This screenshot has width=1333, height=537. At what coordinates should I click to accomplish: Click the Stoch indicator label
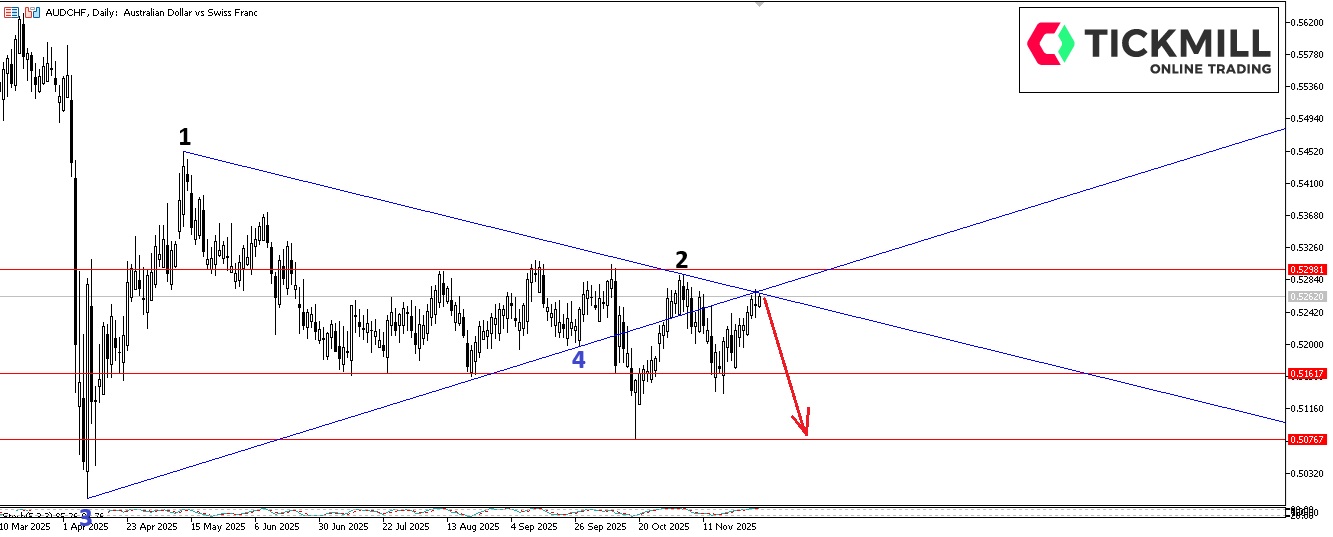(30, 514)
